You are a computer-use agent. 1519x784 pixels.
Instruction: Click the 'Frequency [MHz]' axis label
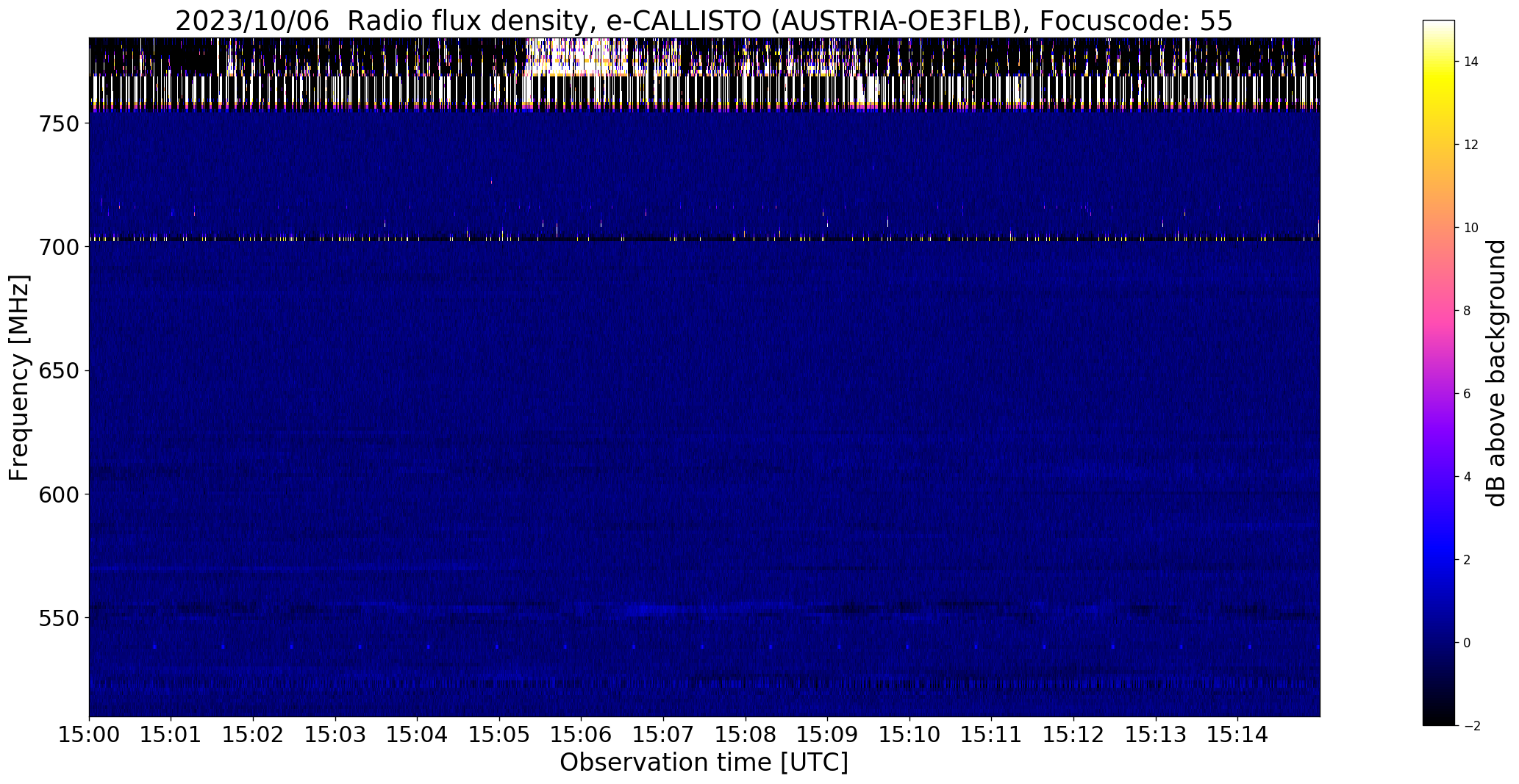tap(20, 378)
